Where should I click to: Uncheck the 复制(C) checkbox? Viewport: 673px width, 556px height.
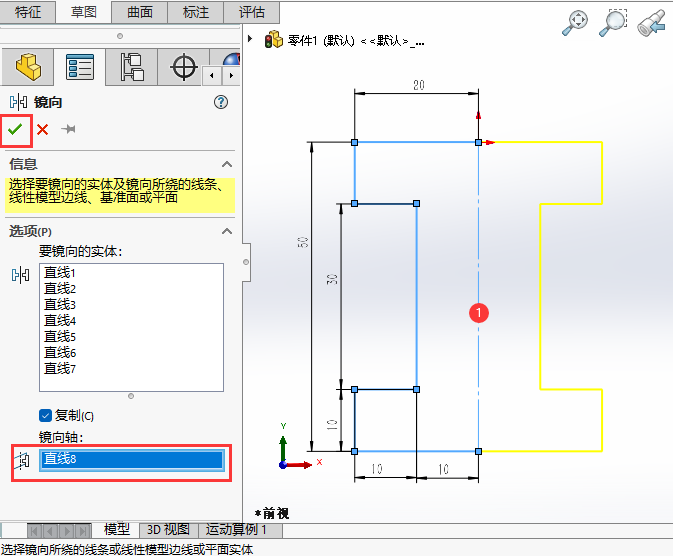coord(45,416)
